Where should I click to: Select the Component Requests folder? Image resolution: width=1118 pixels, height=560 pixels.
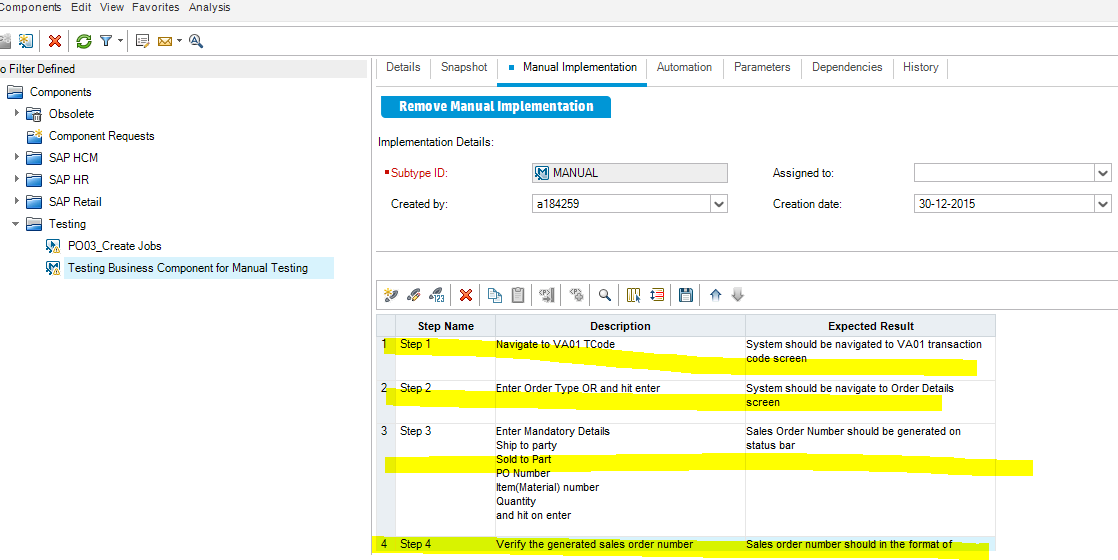(101, 136)
